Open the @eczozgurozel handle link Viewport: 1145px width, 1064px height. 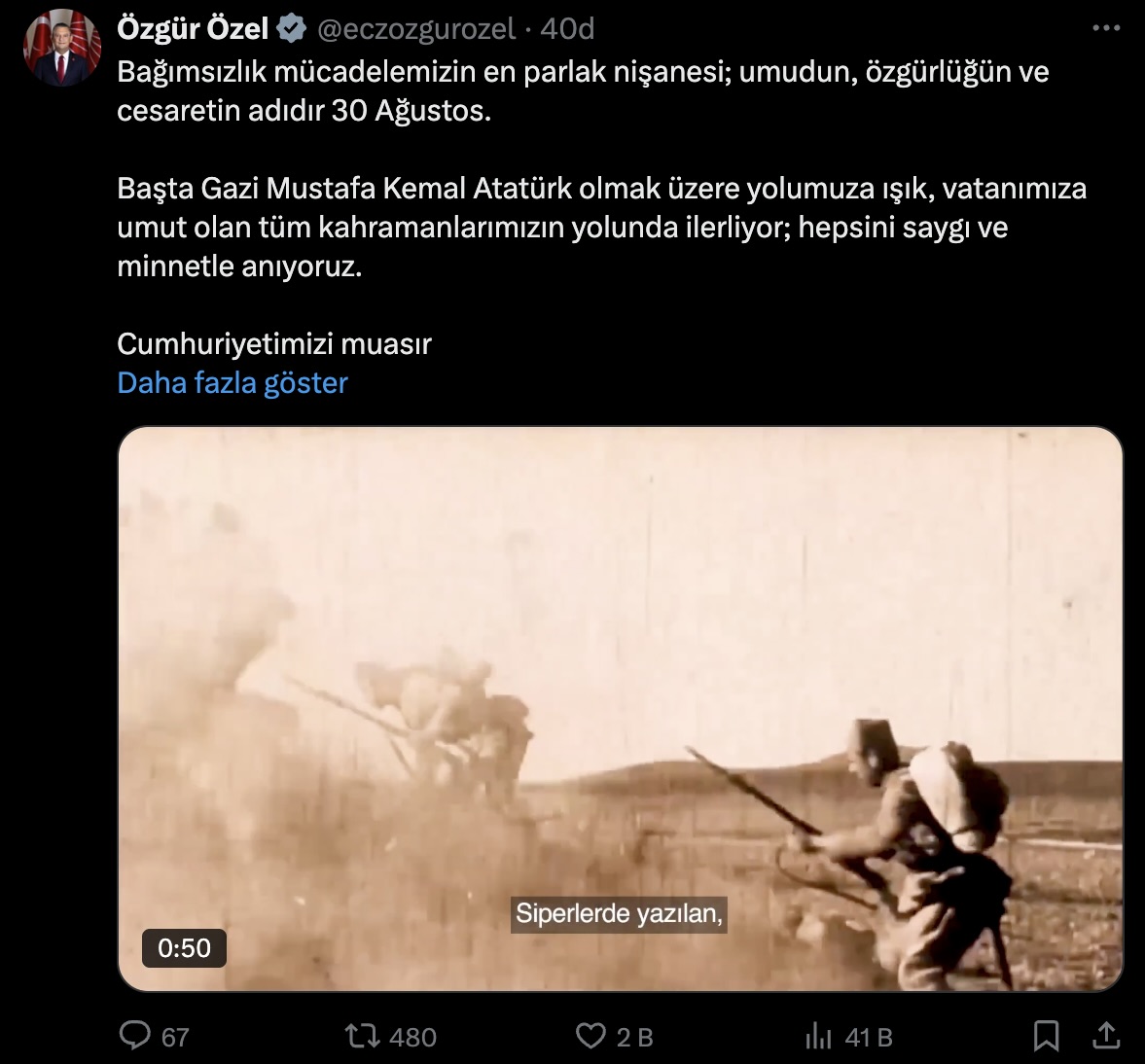416,29
